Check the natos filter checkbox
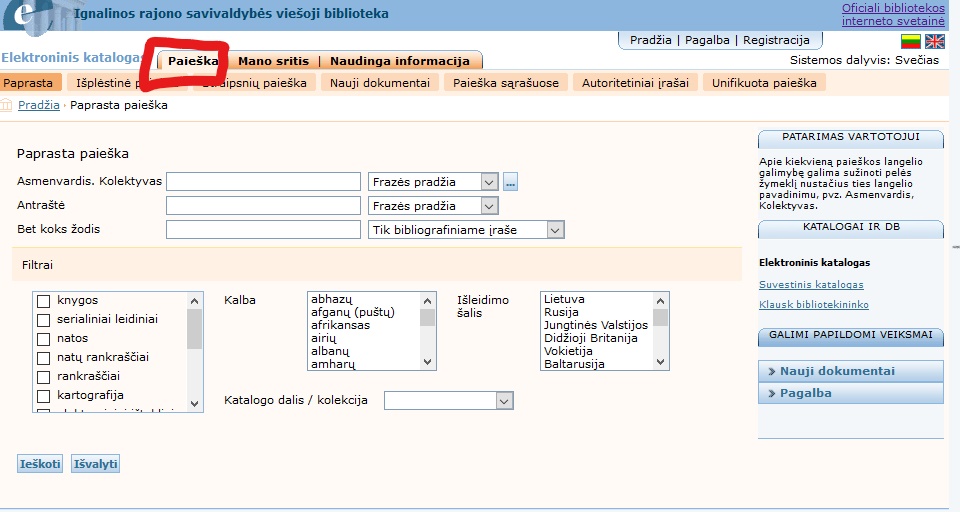 point(44,339)
